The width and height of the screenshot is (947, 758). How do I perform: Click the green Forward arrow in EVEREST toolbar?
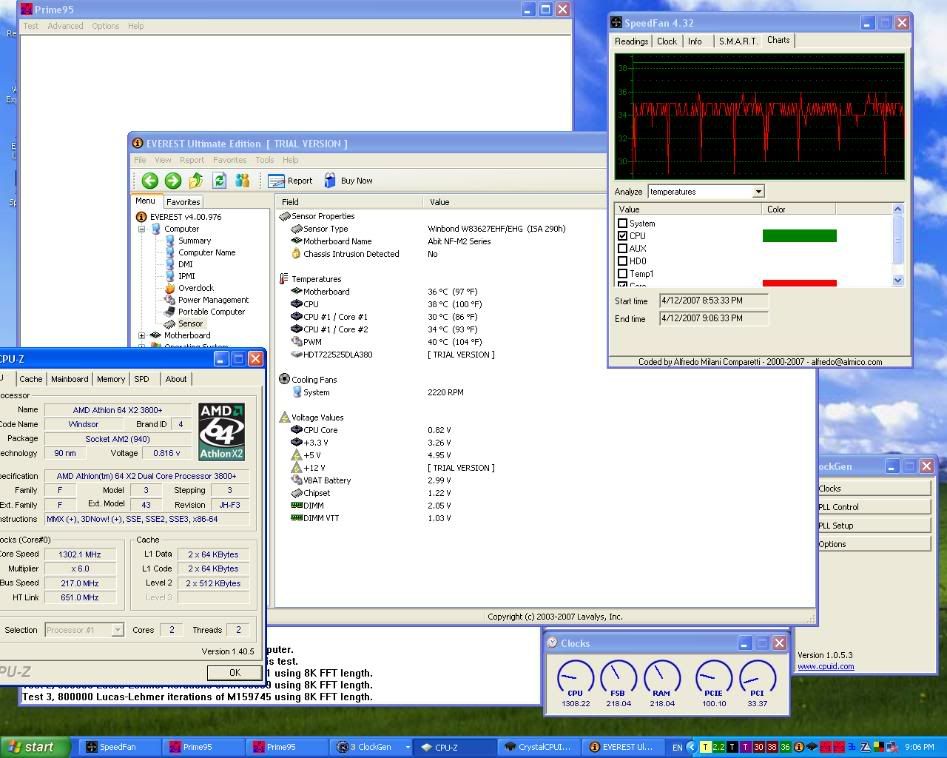[x=173, y=181]
